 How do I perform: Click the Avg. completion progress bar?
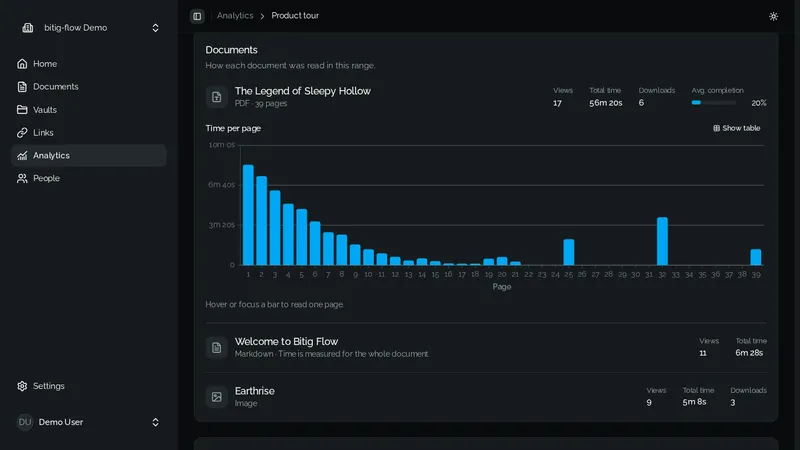pos(713,103)
